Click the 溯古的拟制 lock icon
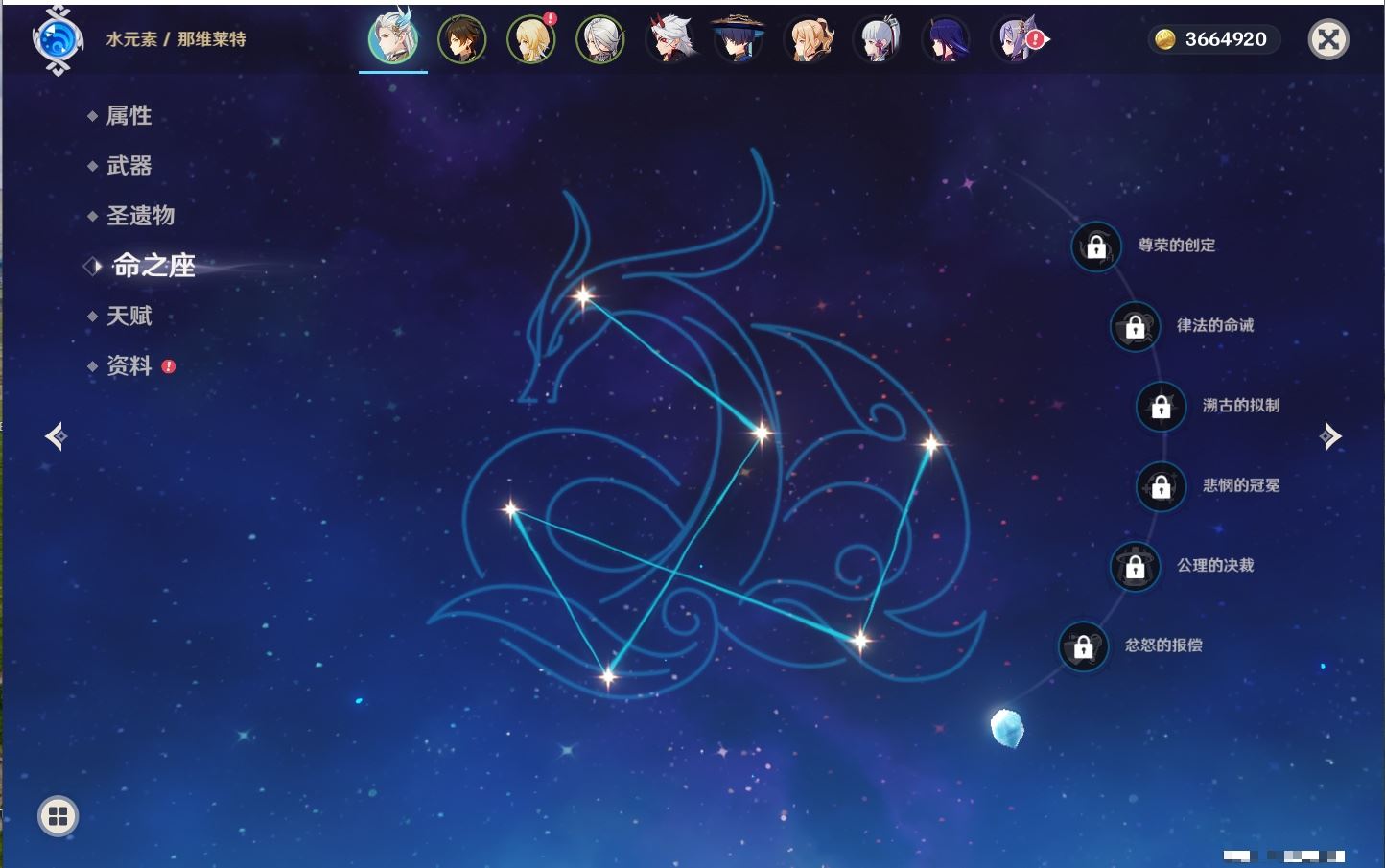Viewport: 1385px width, 868px height. (1161, 407)
